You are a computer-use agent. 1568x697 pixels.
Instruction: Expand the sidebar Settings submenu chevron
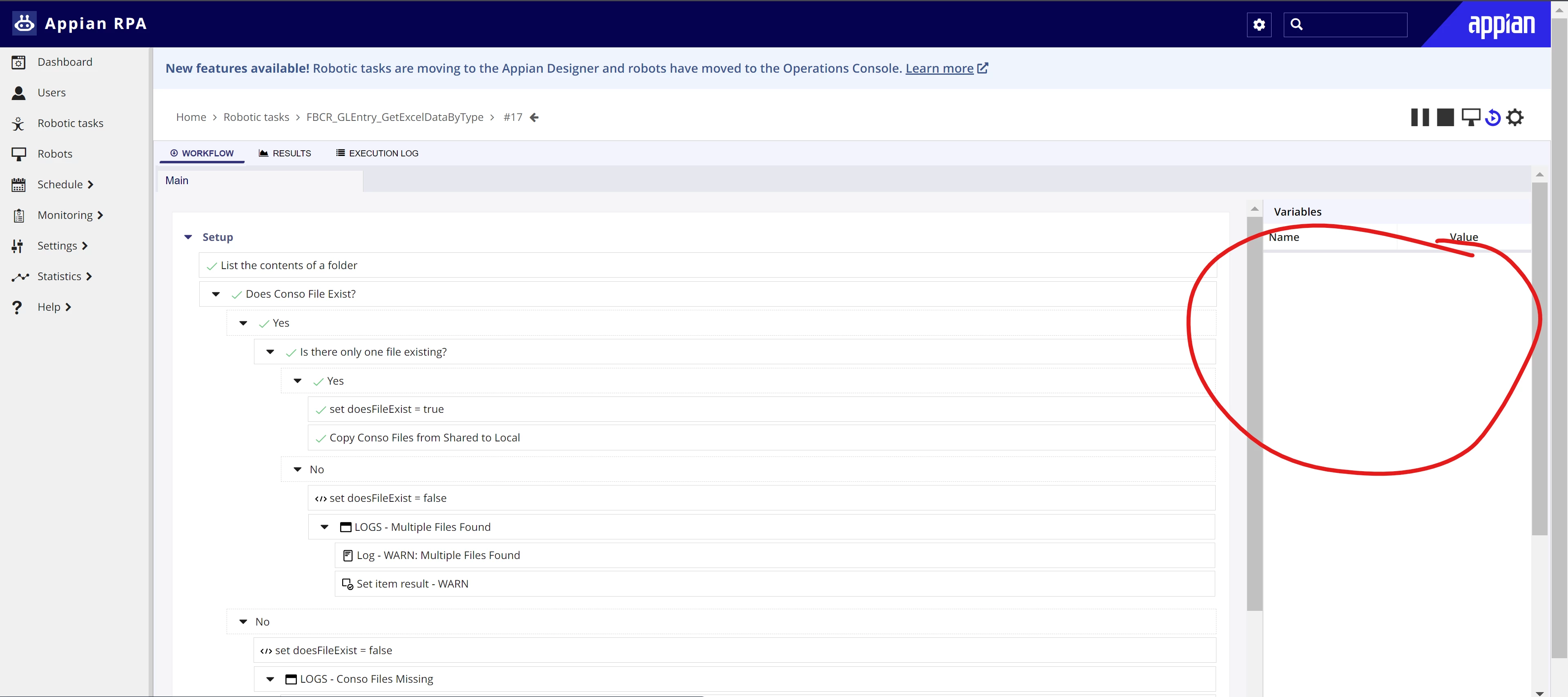(x=85, y=246)
